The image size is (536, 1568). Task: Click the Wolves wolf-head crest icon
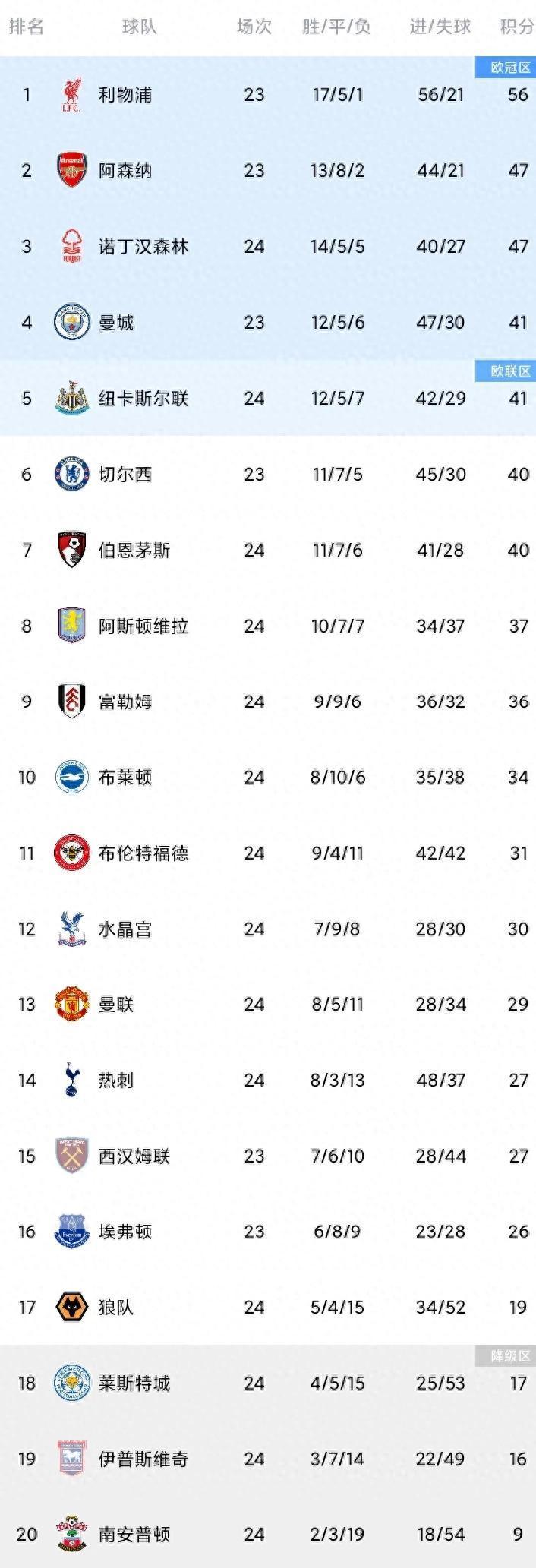coord(72,1308)
